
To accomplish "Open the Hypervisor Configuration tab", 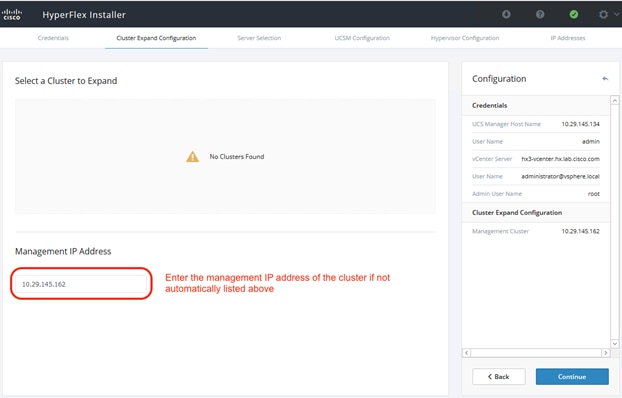I will (x=465, y=38).
